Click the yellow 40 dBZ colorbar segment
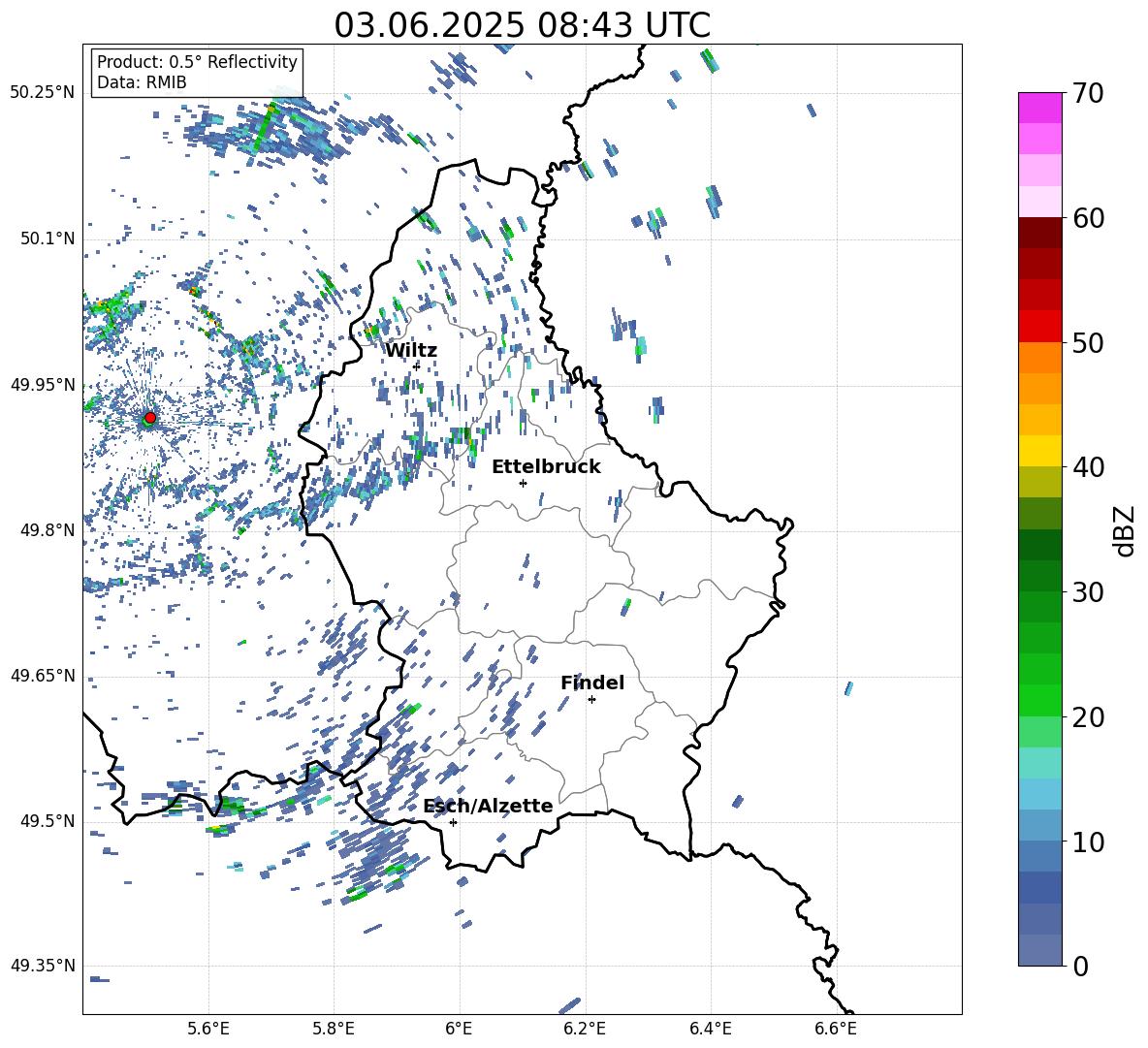The image size is (1148, 1048). coord(1039,451)
